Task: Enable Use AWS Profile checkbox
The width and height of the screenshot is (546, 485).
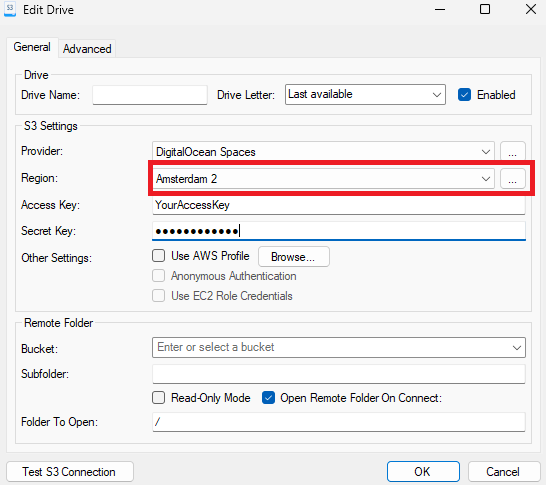Action: point(158,256)
